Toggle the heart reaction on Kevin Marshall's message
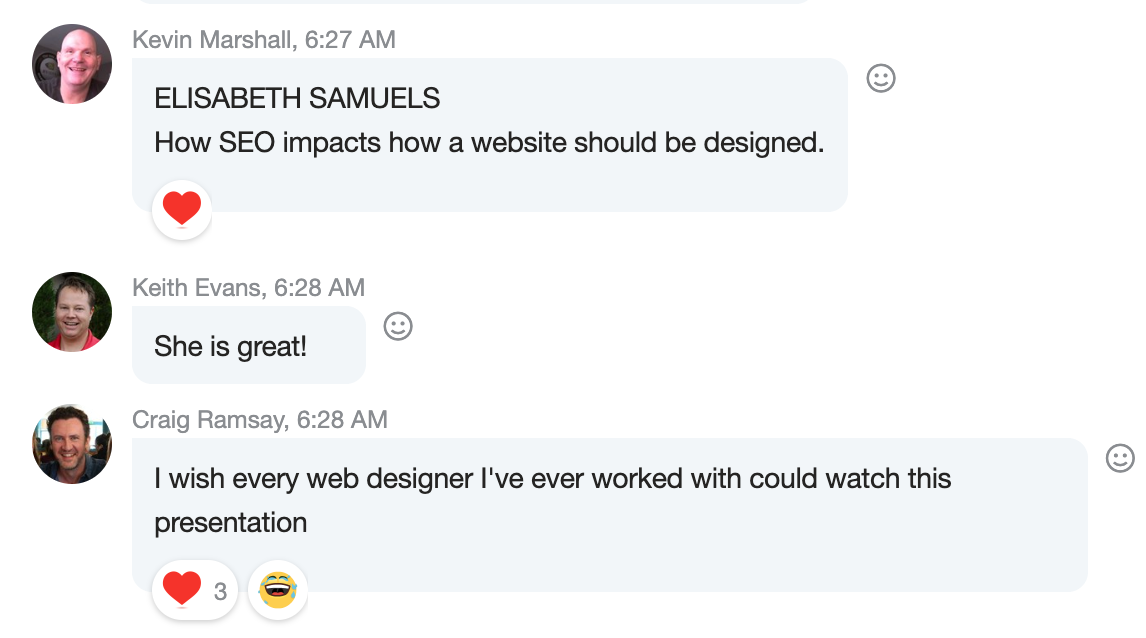1146x638 pixels. [182, 210]
